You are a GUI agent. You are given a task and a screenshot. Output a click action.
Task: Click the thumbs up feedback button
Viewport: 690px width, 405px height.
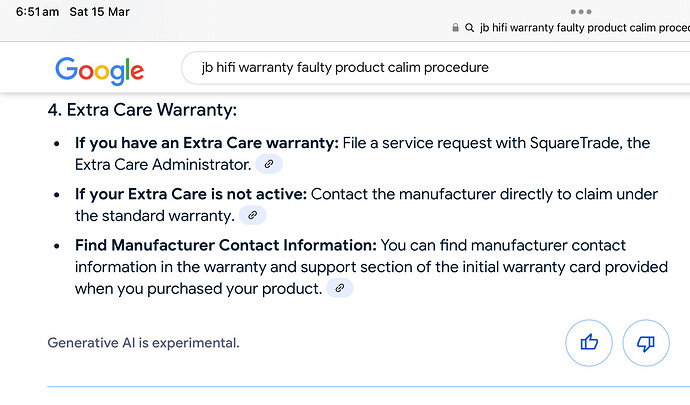pos(589,342)
